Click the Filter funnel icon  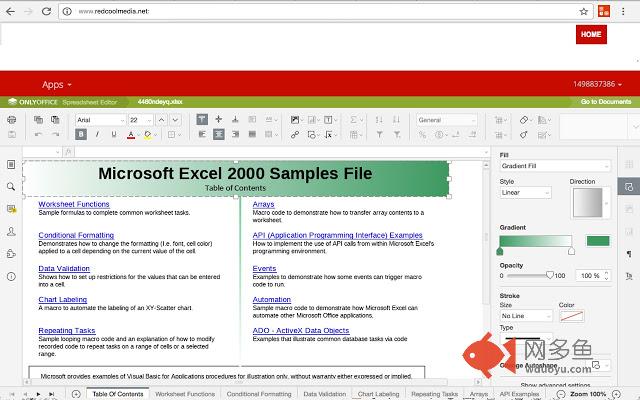coord(379,134)
